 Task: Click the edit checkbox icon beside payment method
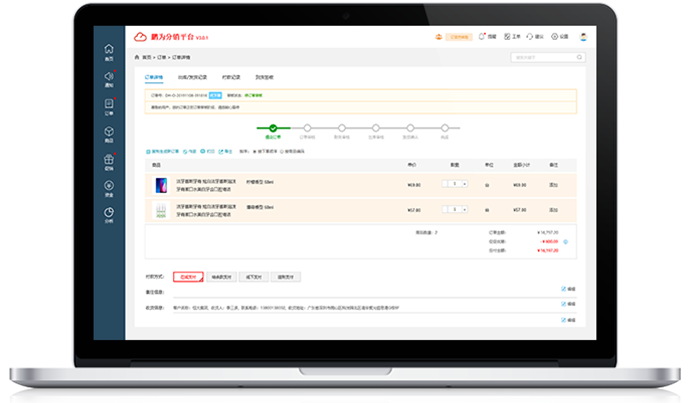coord(565,289)
